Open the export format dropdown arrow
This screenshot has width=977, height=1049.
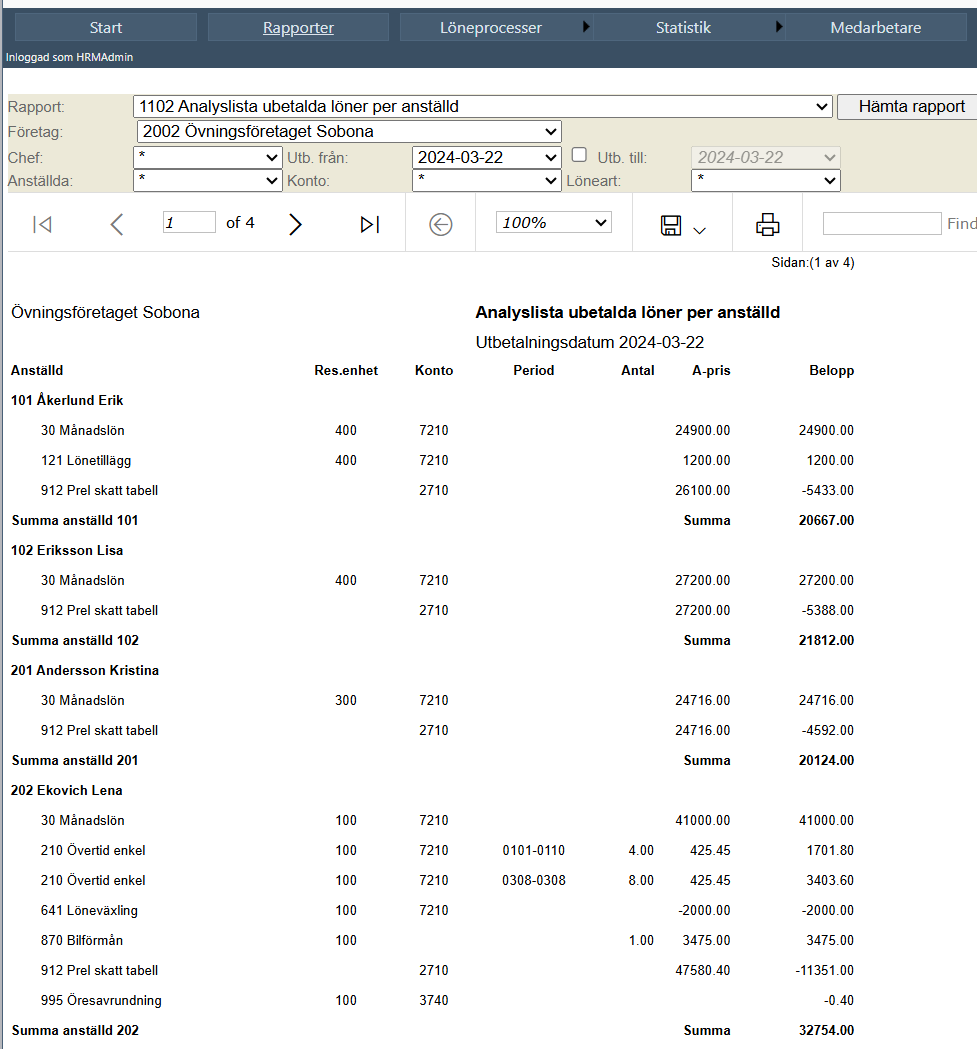(699, 230)
